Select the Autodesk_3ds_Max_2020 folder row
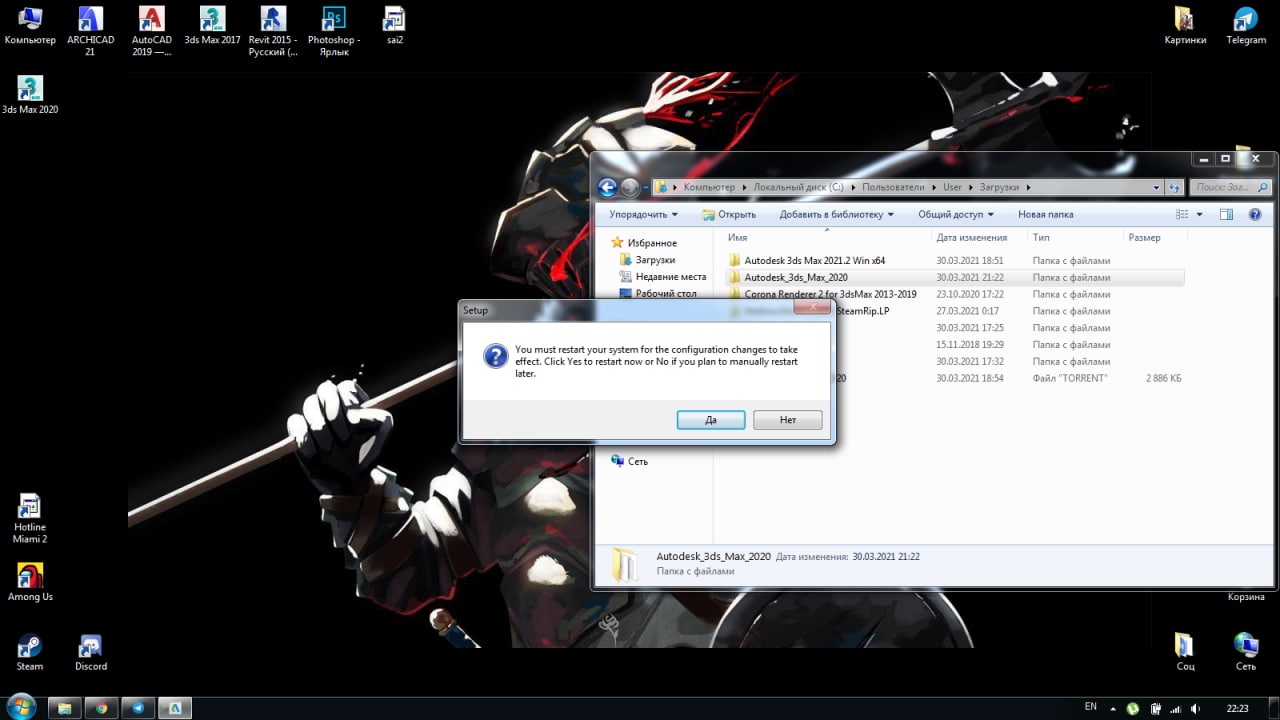Image resolution: width=1280 pixels, height=720 pixels. point(954,277)
